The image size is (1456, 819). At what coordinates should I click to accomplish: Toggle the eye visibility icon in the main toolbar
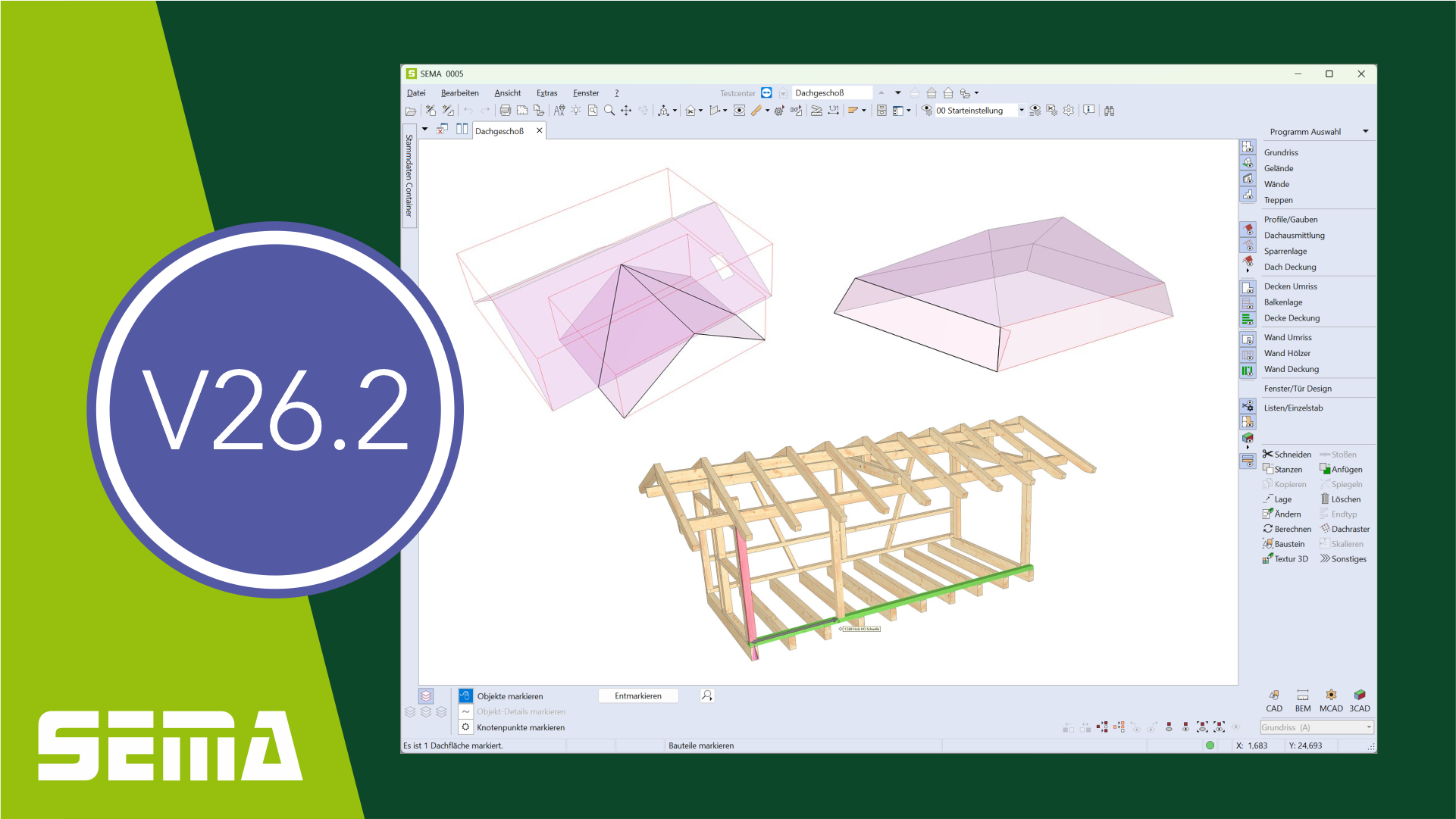pos(739,111)
